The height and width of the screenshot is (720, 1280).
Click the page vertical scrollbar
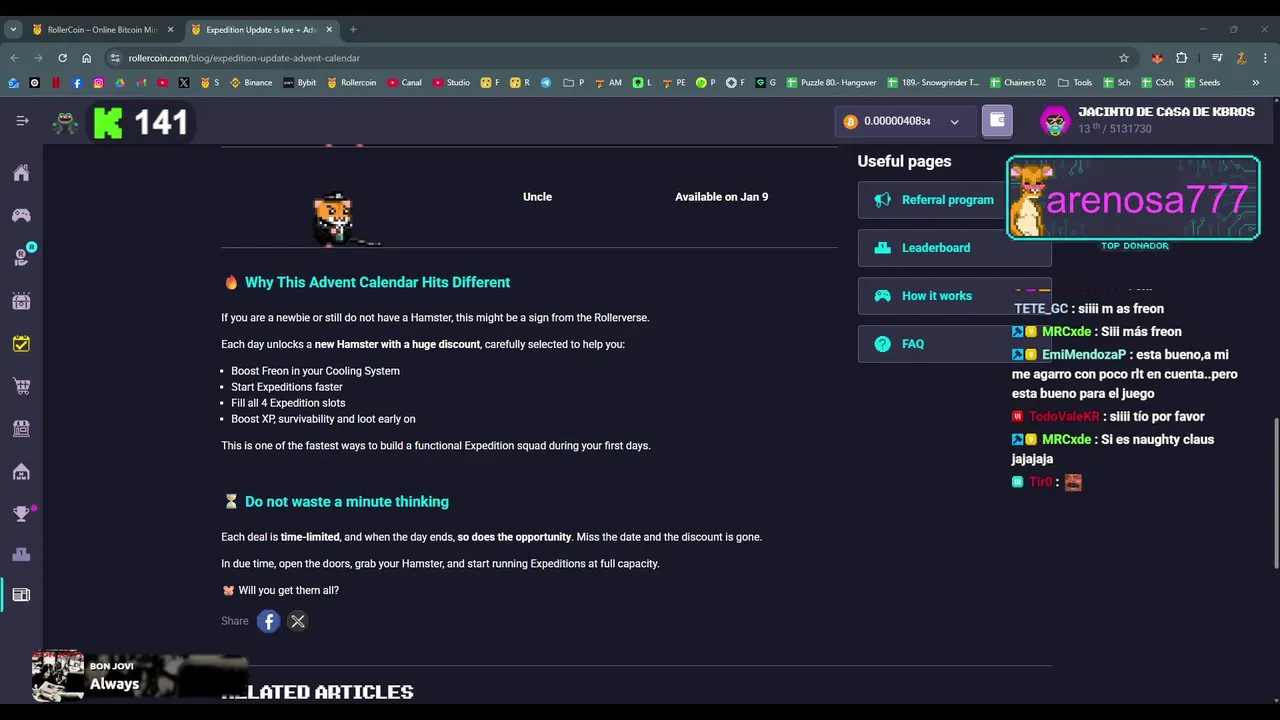click(1275, 493)
